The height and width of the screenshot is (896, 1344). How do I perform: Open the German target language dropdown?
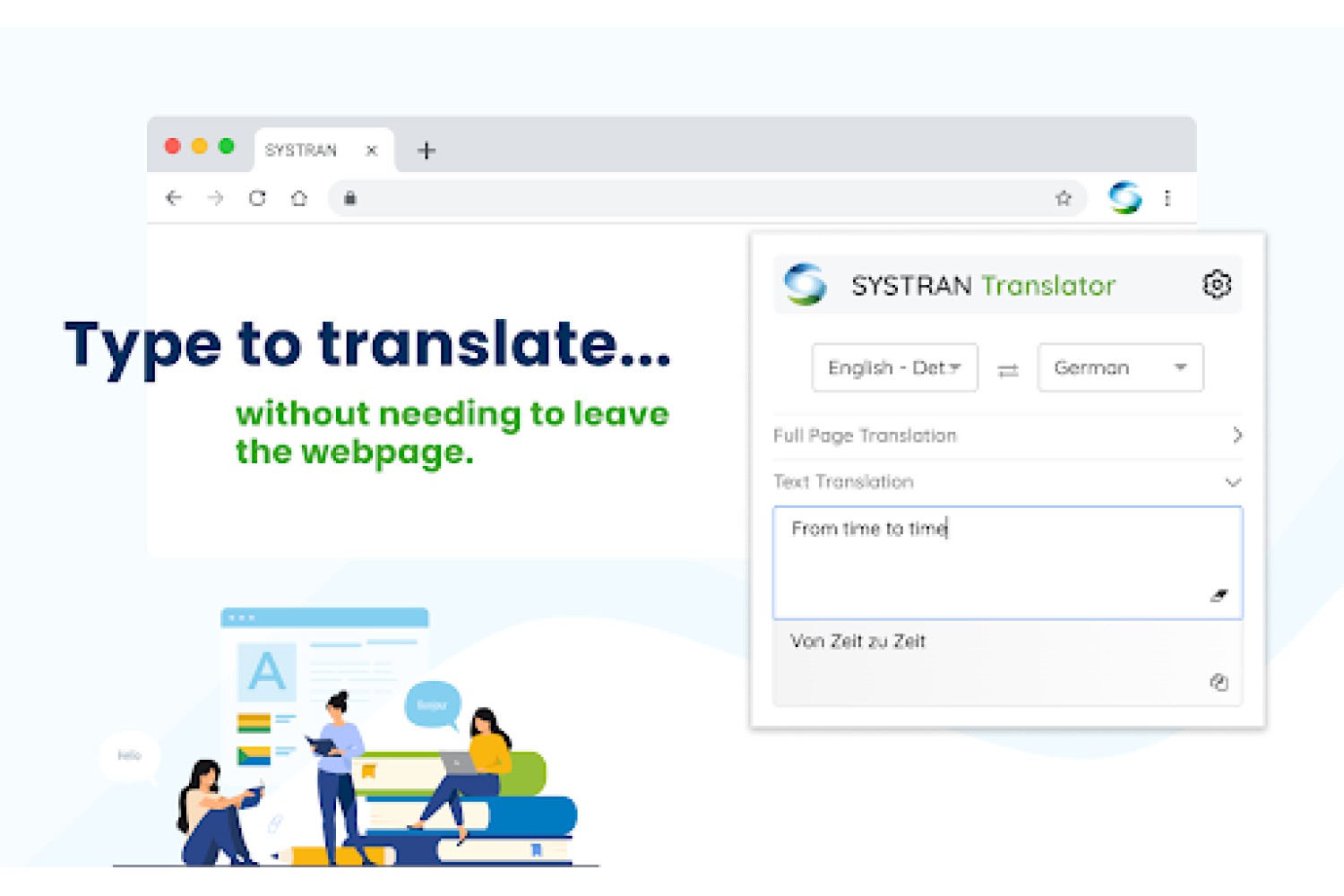coord(1120,367)
